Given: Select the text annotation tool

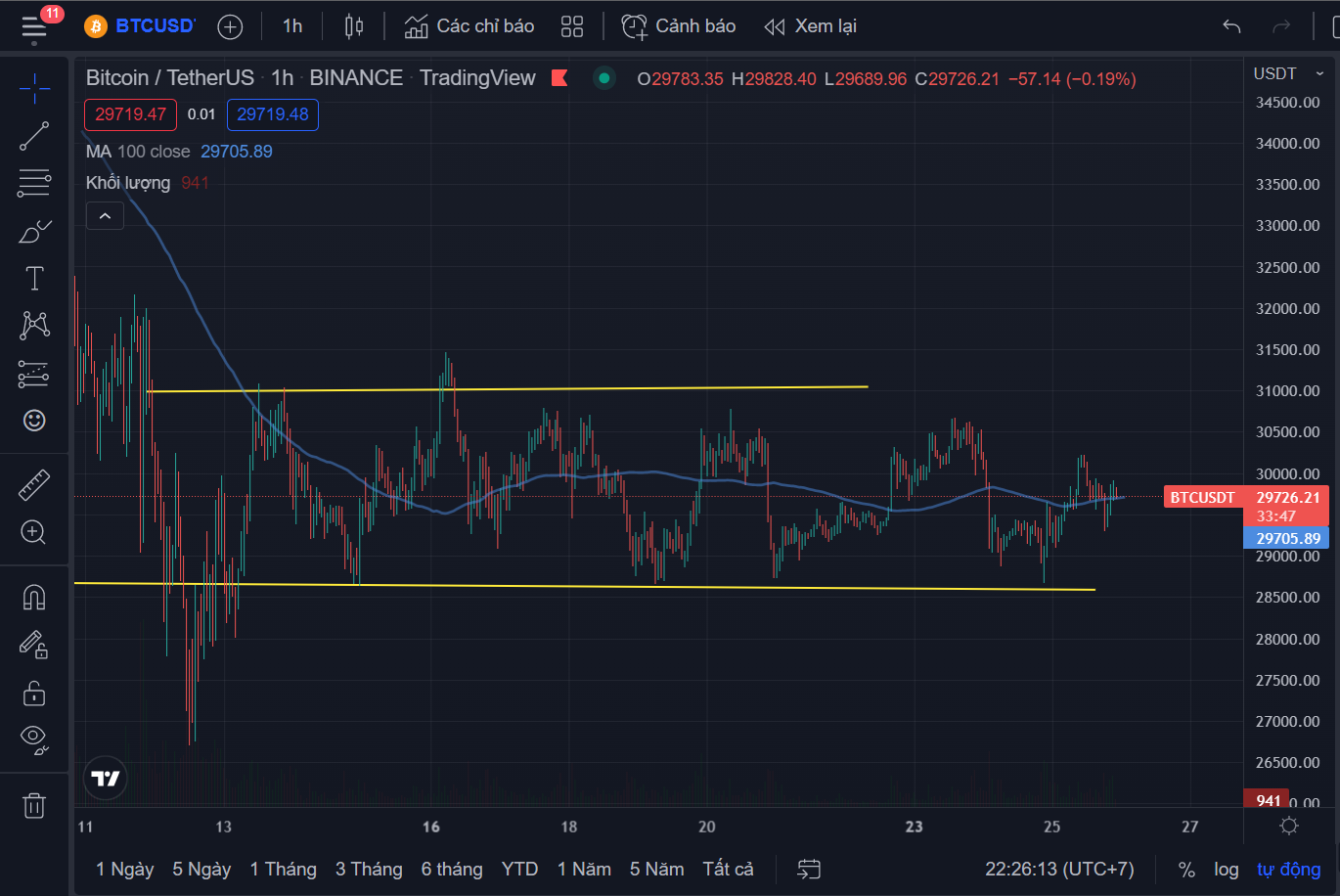Looking at the screenshot, I should [34, 279].
